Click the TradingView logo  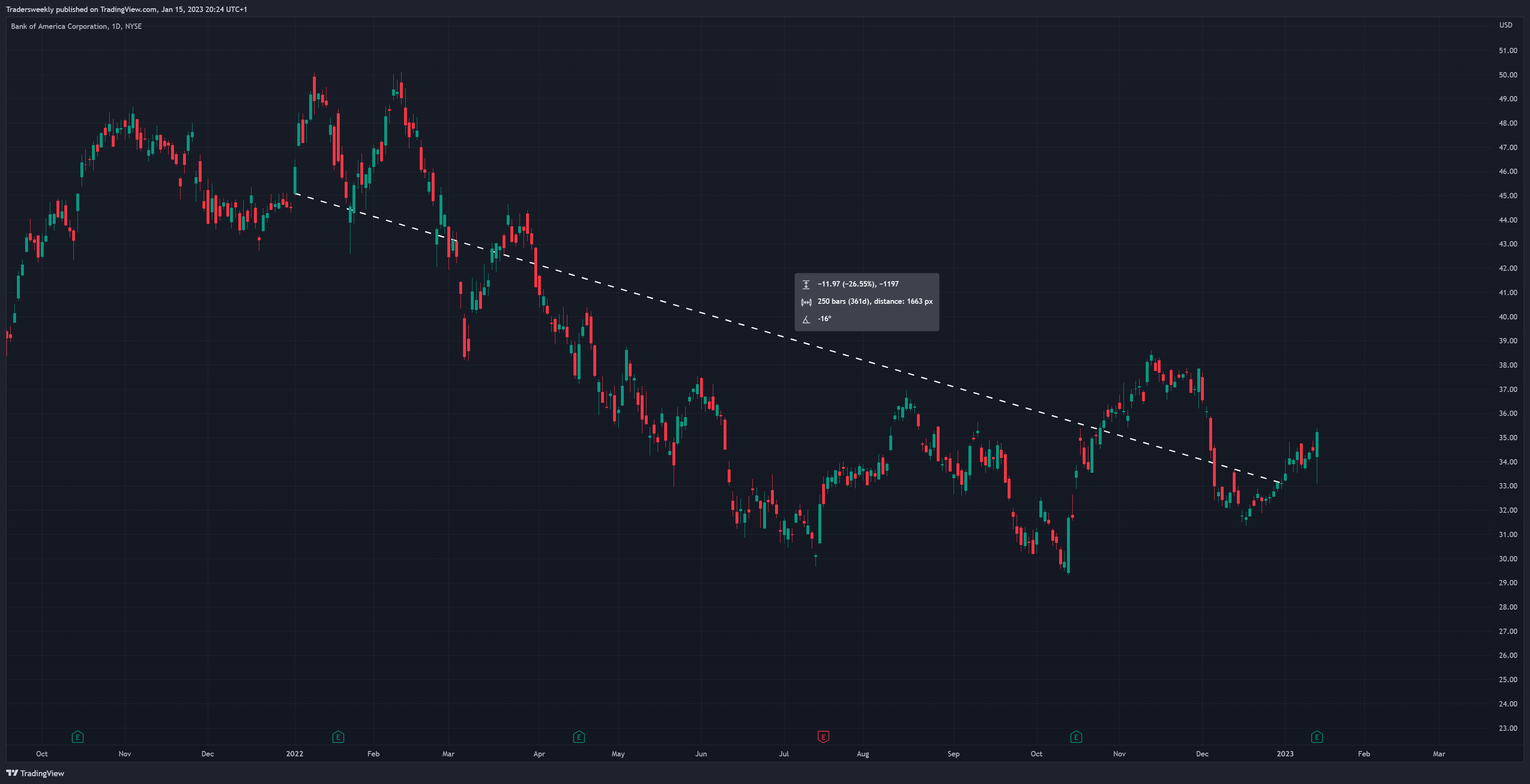(x=35, y=773)
